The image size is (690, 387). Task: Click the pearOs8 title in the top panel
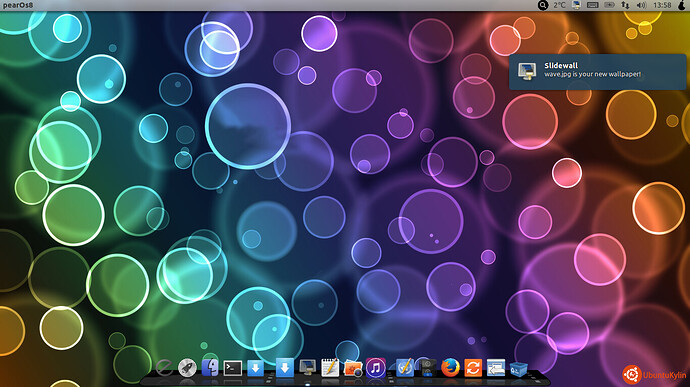18,5
